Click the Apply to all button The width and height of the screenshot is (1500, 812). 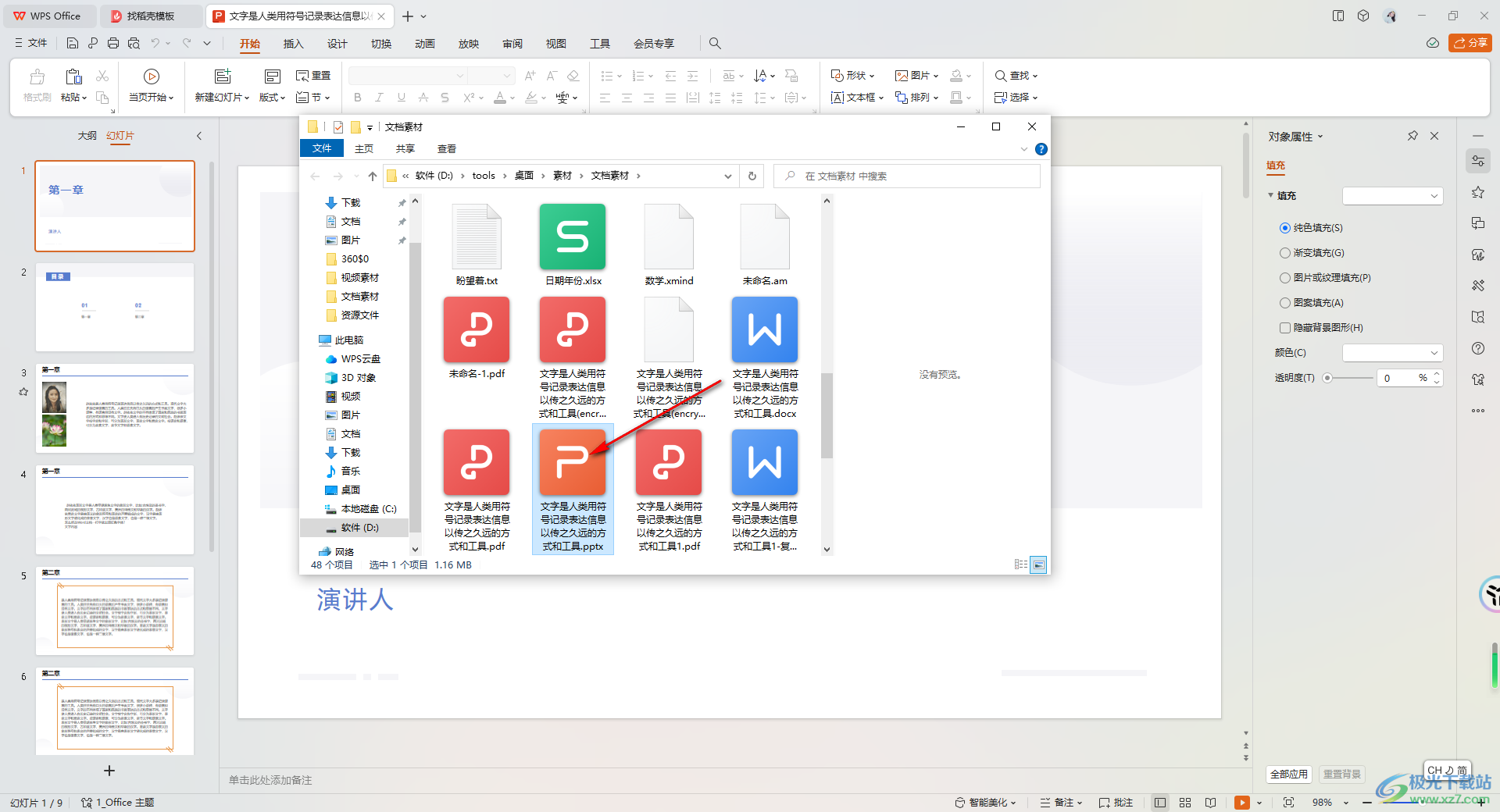point(1288,775)
